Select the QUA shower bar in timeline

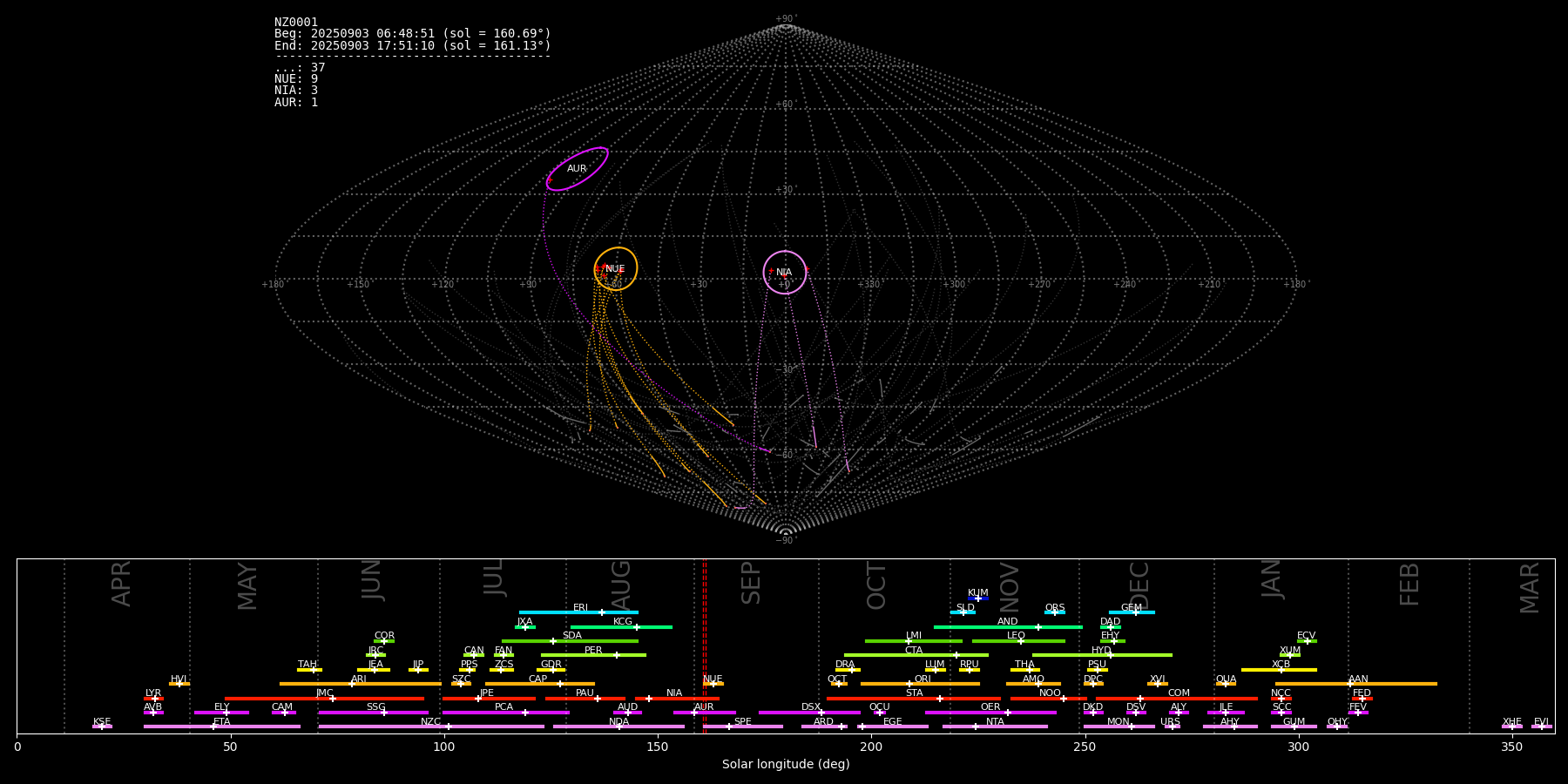(x=1226, y=684)
